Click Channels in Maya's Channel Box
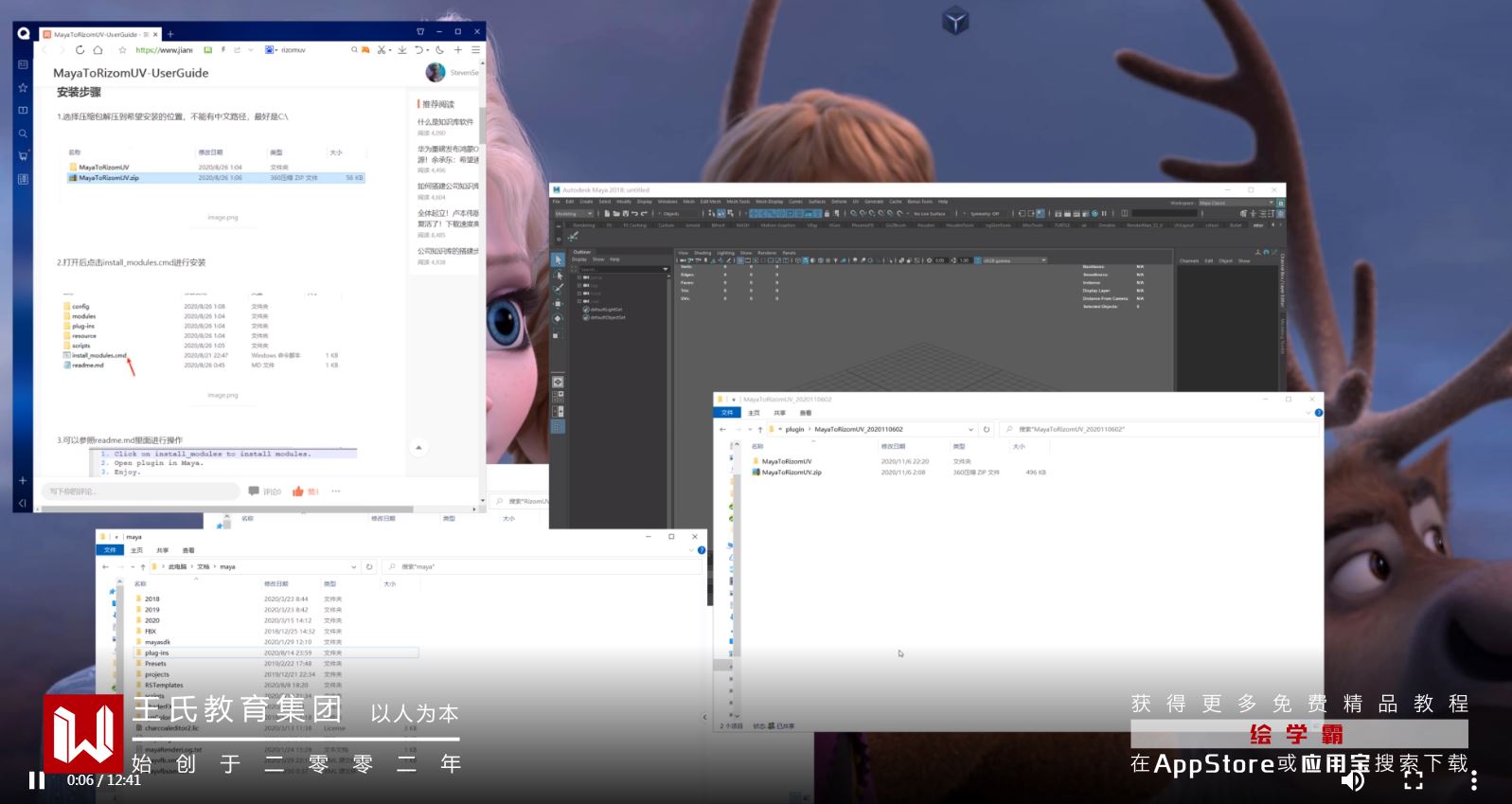This screenshot has width=1512, height=804. (1190, 260)
